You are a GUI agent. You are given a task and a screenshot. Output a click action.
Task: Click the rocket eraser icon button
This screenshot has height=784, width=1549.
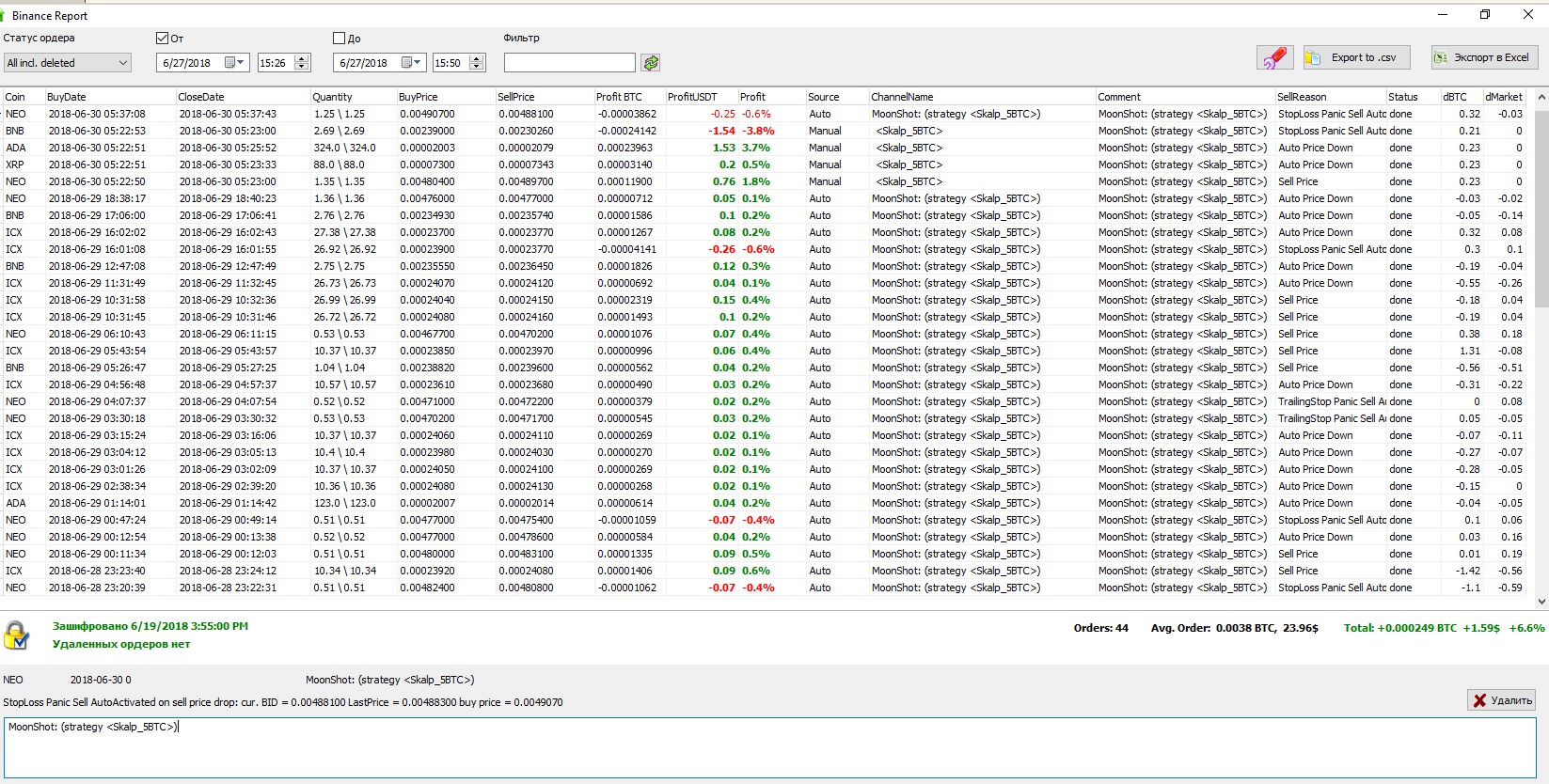[x=1274, y=57]
